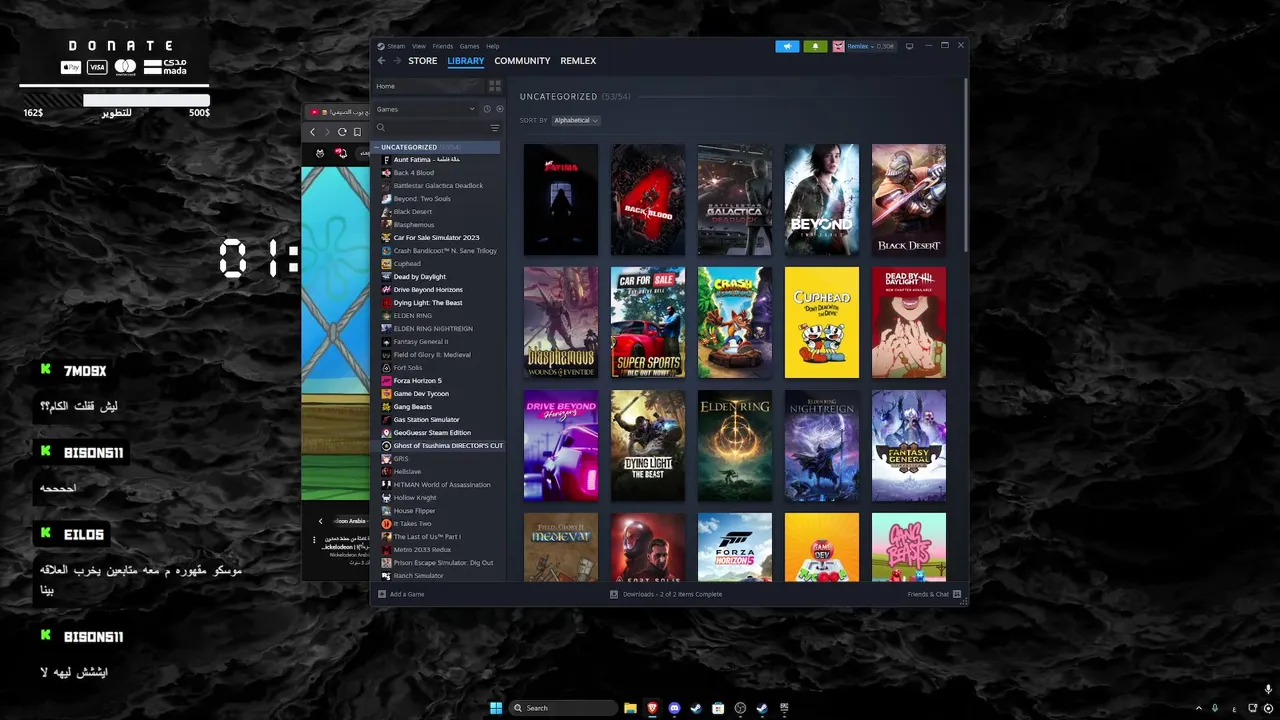Open the Elden Ring game cover
This screenshot has width=1280, height=720.
tap(734, 446)
